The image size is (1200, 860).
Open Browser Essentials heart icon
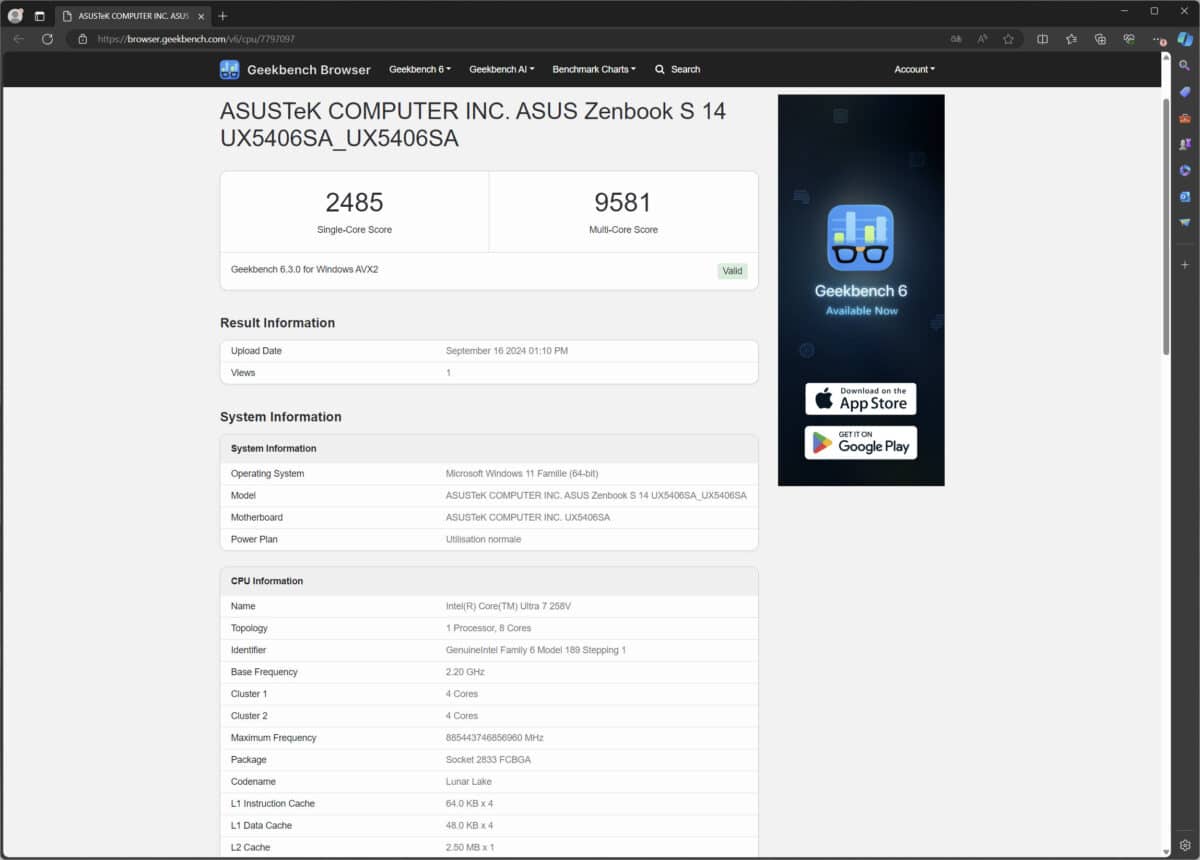pyautogui.click(x=1129, y=39)
